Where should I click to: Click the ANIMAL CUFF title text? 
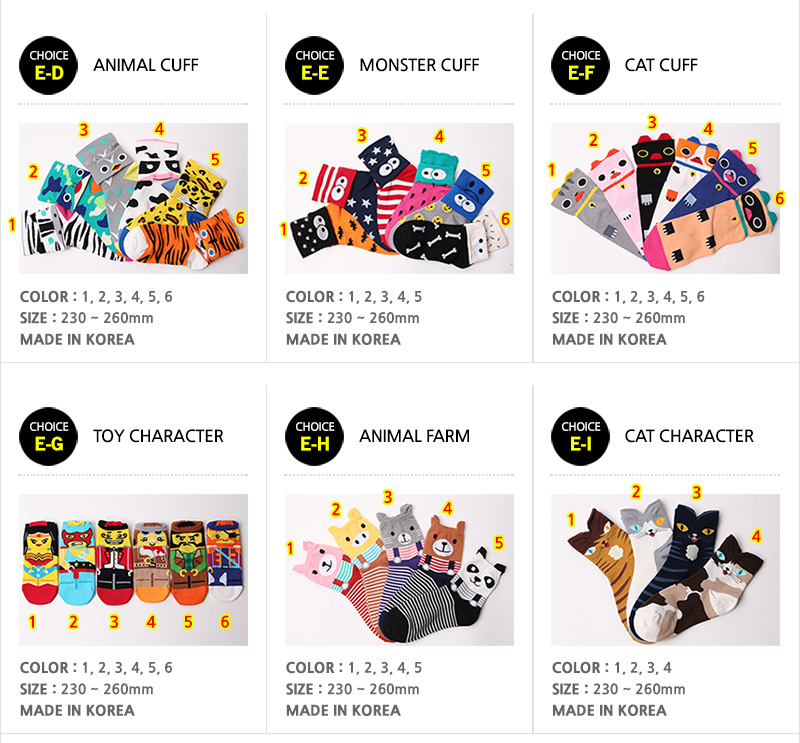coord(146,65)
